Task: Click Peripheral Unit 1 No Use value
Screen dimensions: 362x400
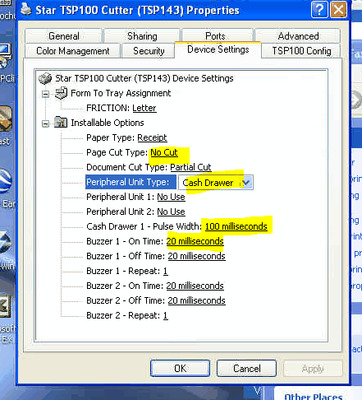Action: coord(171,197)
